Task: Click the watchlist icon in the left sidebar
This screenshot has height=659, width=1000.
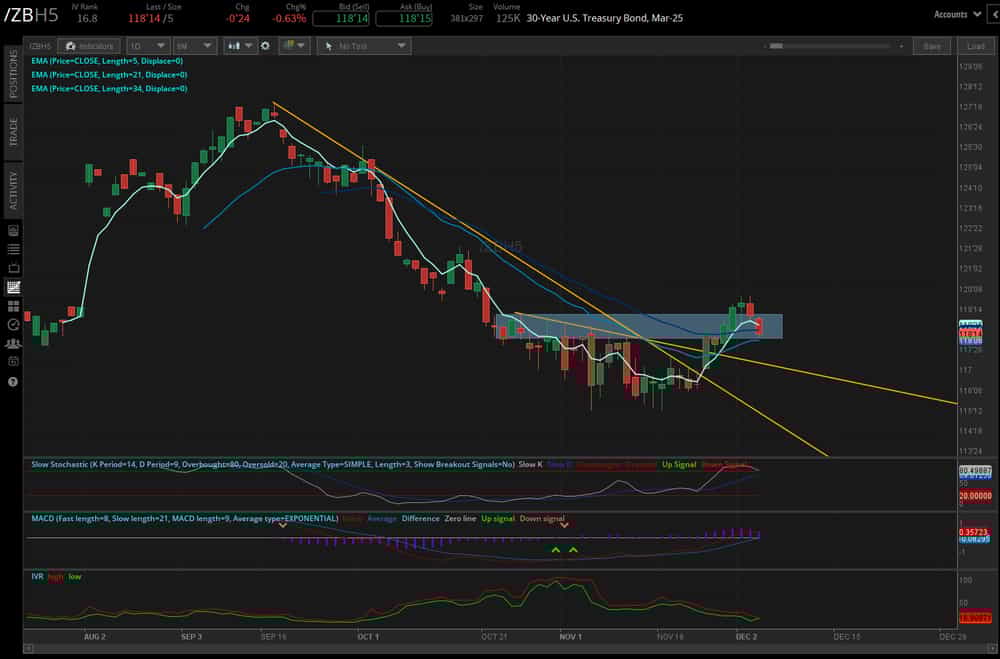Action: (13, 249)
